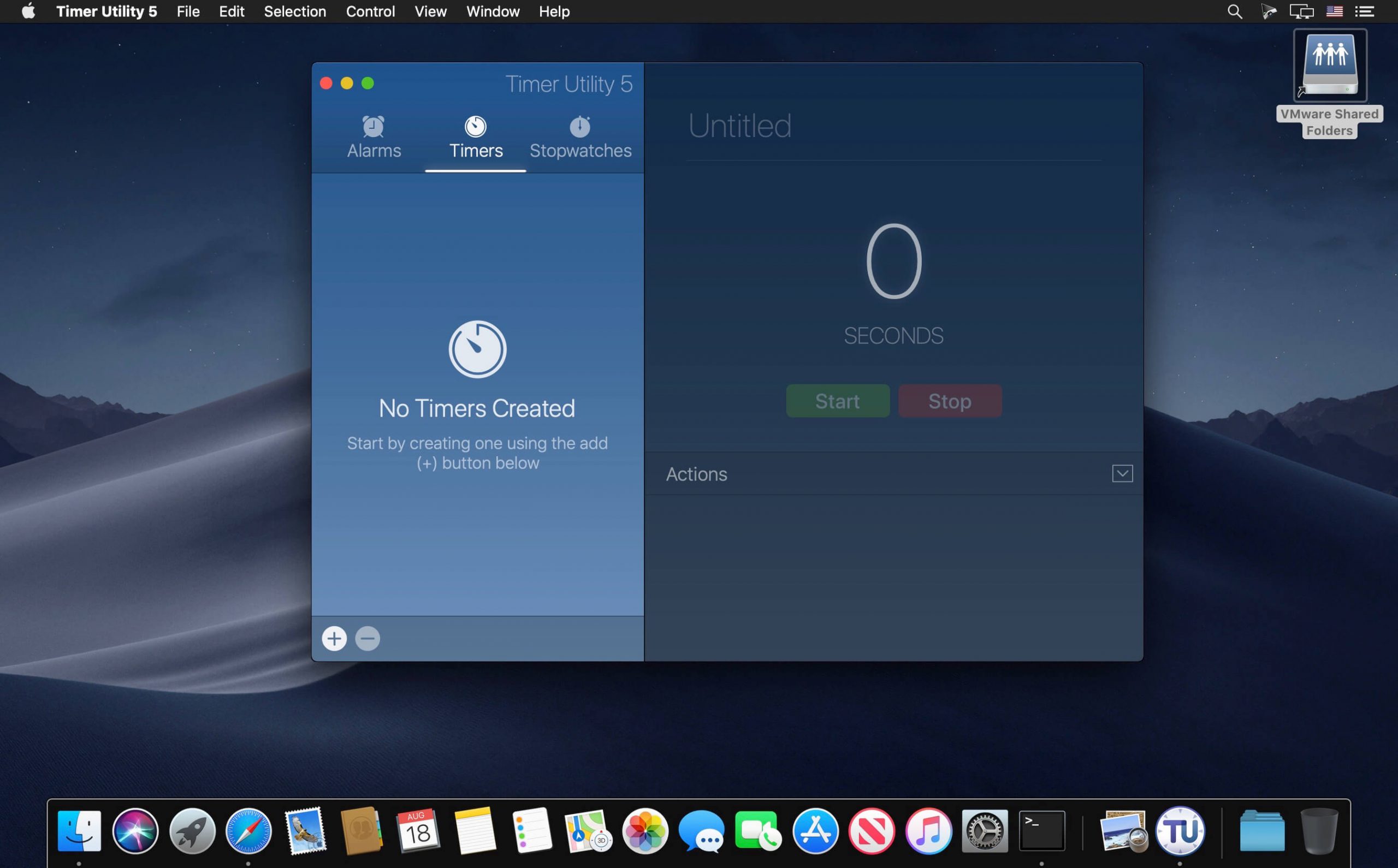Open the list menu at menu bar right
The width and height of the screenshot is (1398, 868).
(x=1365, y=11)
